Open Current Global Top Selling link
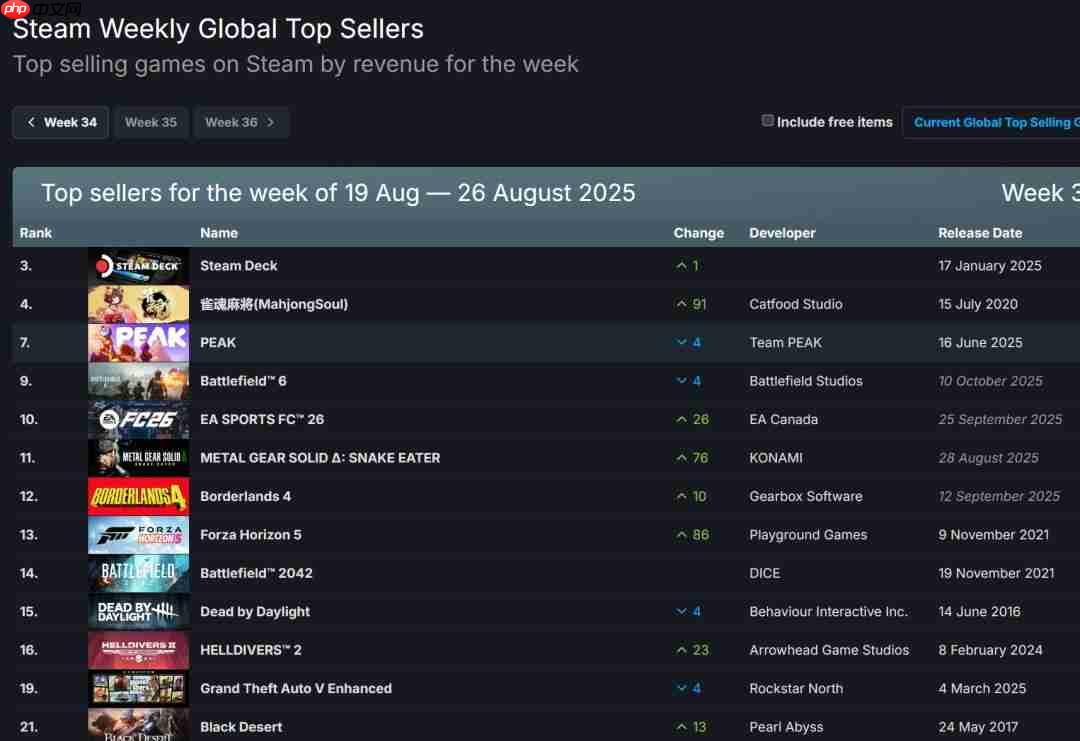1080x741 pixels. click(x=992, y=123)
